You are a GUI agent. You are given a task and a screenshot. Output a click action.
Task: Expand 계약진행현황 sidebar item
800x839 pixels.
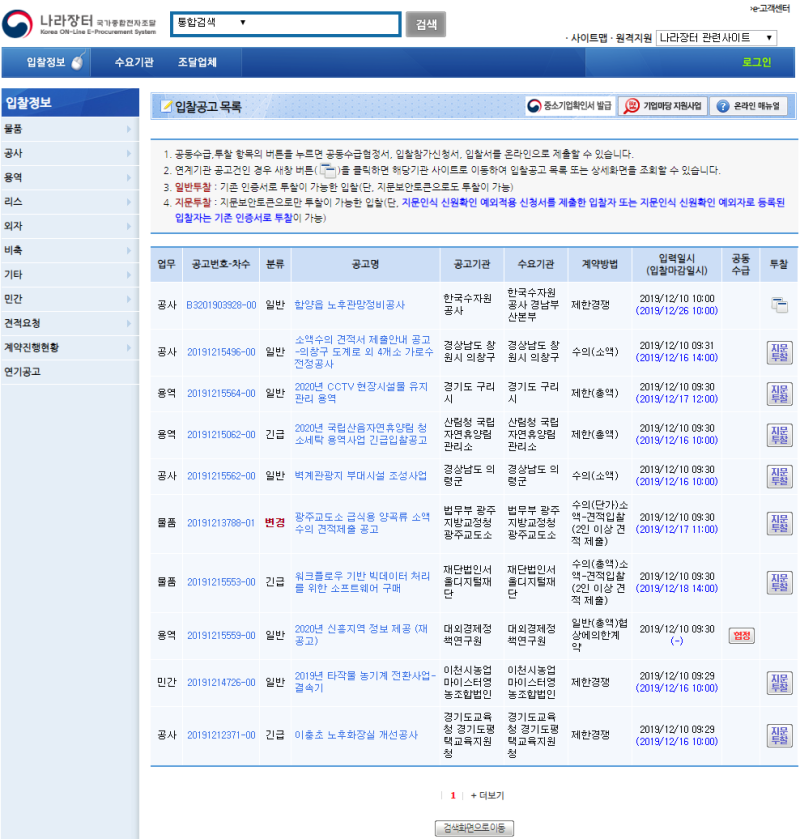tap(70, 347)
